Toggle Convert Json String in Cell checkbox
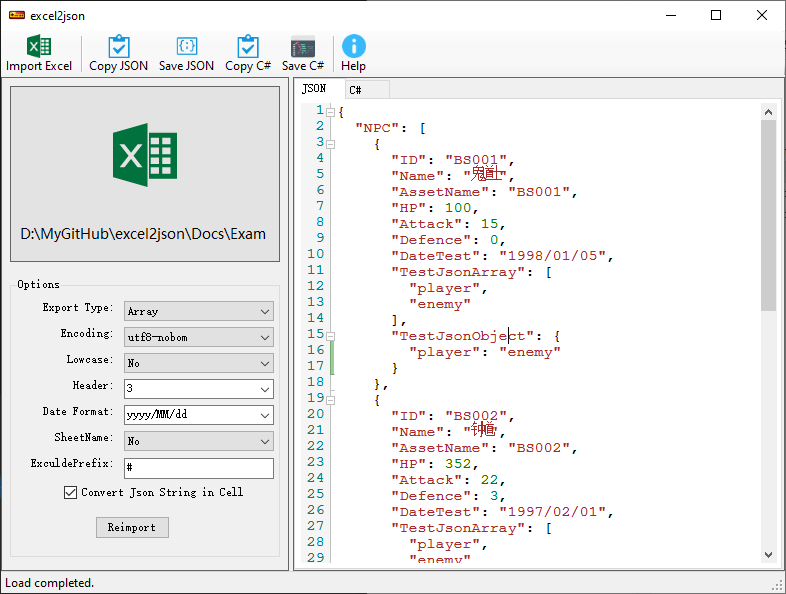 coord(70,493)
